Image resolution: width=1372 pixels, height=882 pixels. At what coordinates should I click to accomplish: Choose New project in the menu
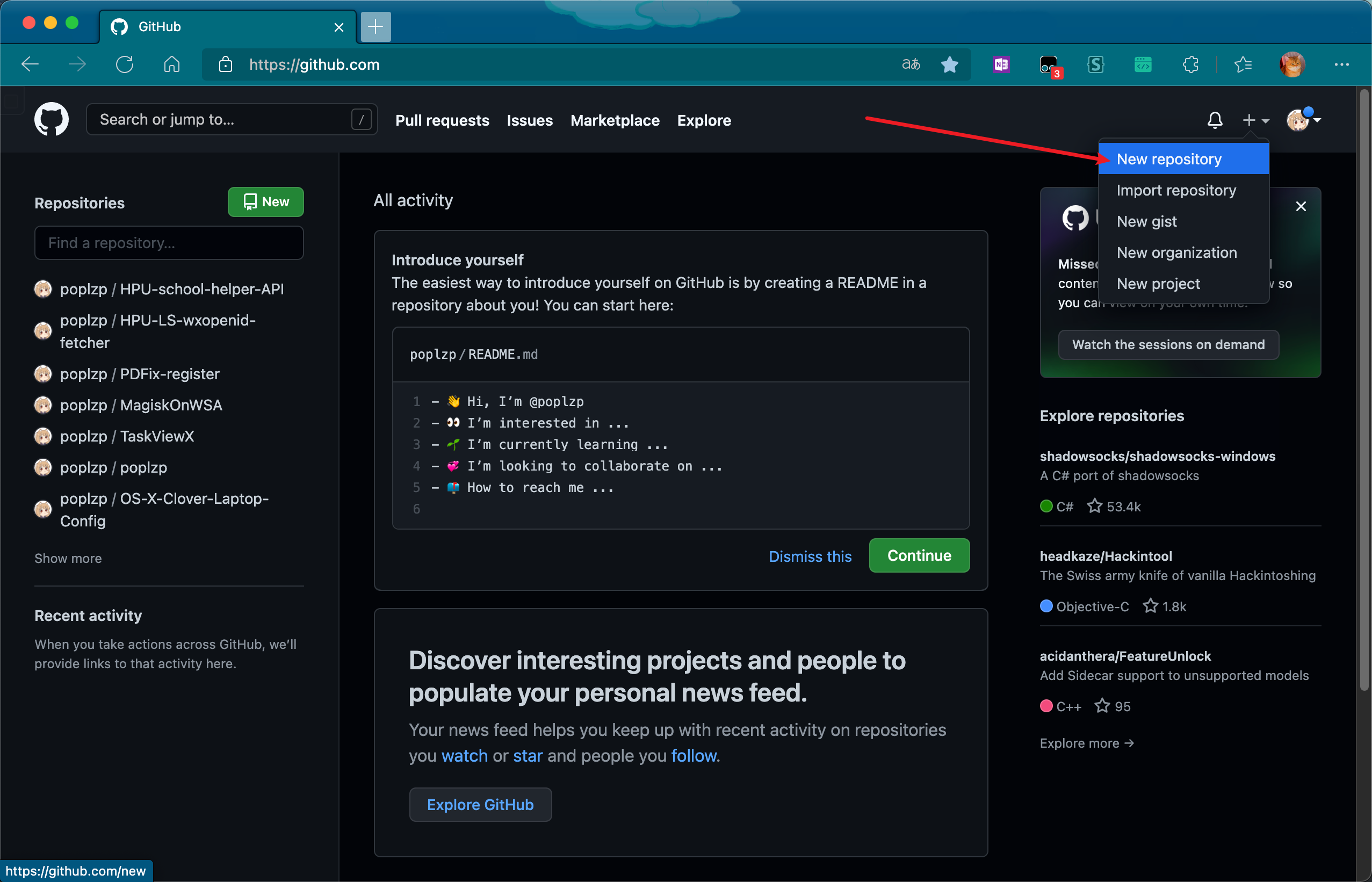1183,284
